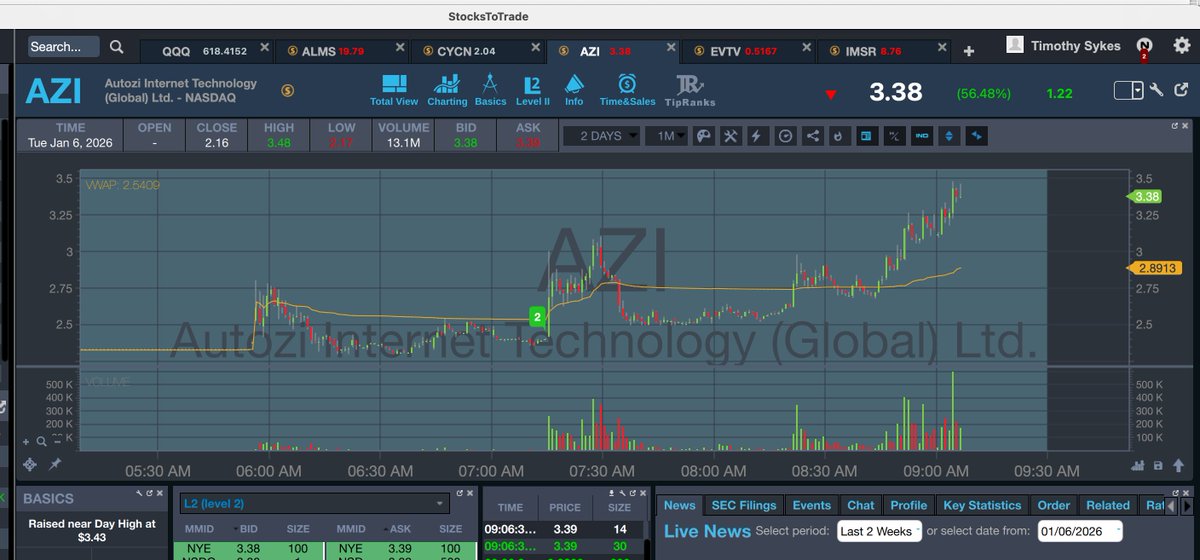1200x560 pixels.
Task: Share the chart
Action: tap(812, 136)
